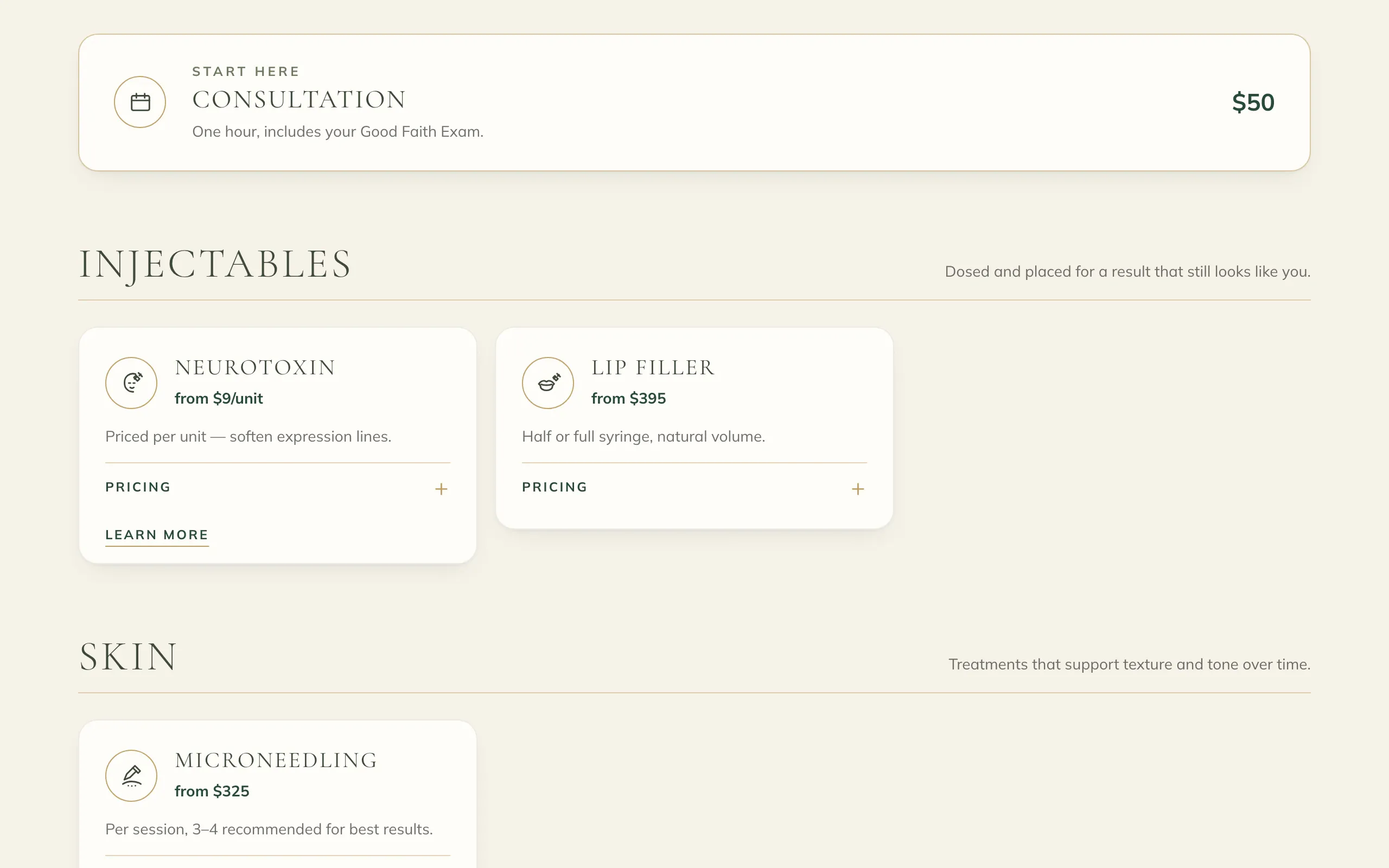This screenshot has height=868, width=1389.
Task: Click 'Treatments that support texture and tone' tagline
Action: tap(1130, 664)
